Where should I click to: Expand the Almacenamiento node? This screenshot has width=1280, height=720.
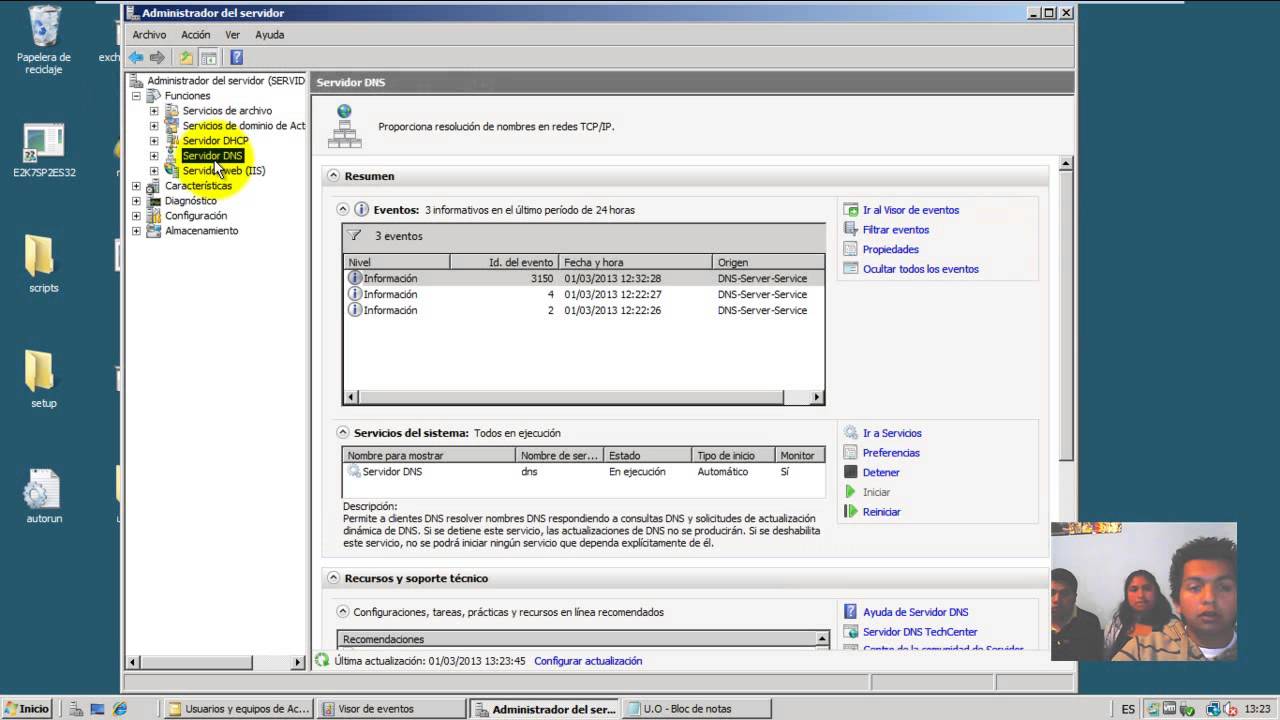coord(136,231)
